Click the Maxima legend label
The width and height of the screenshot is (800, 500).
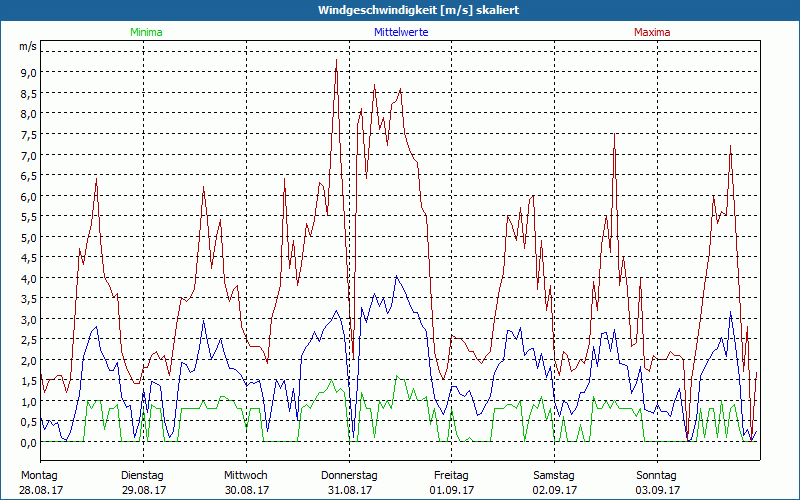(652, 32)
